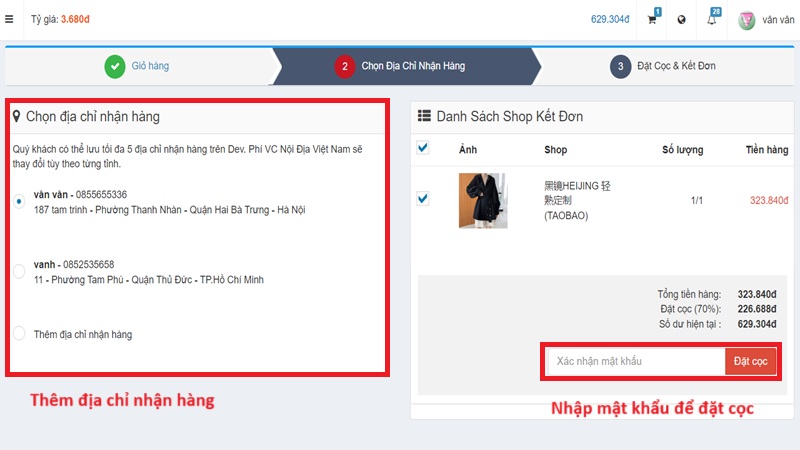Click the user avatar icon

(x=747, y=20)
